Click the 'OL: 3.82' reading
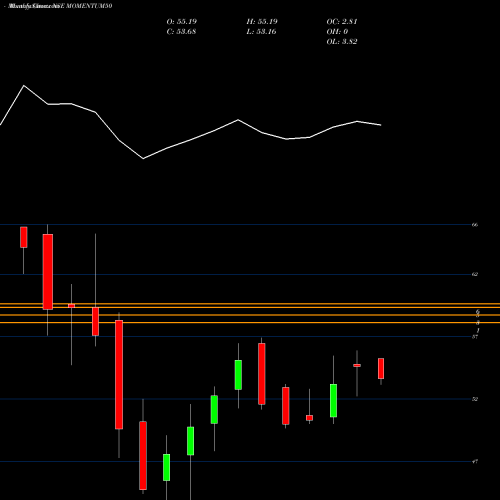 pos(342,42)
